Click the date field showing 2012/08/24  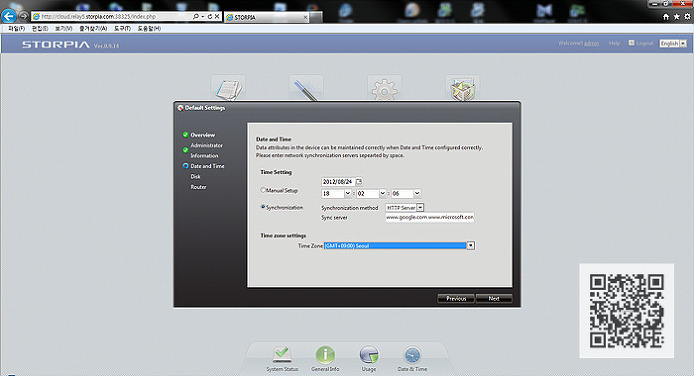[x=338, y=181]
